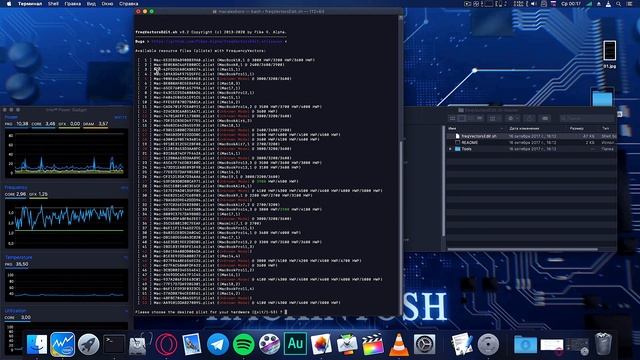640x360 pixels.
Task: Click the Bugs URL link in Terminal
Action: 217,41
